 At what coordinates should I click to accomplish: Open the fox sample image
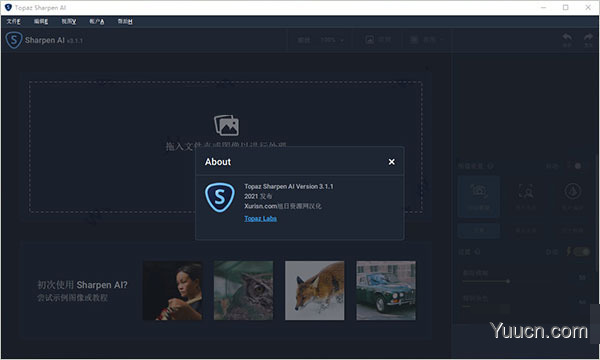315,290
